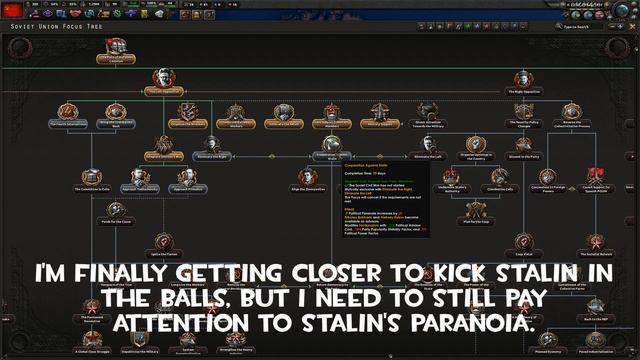This screenshot has height=360, width=640.
Task: Select The Comintern in Exile focus icon
Action: (92, 177)
